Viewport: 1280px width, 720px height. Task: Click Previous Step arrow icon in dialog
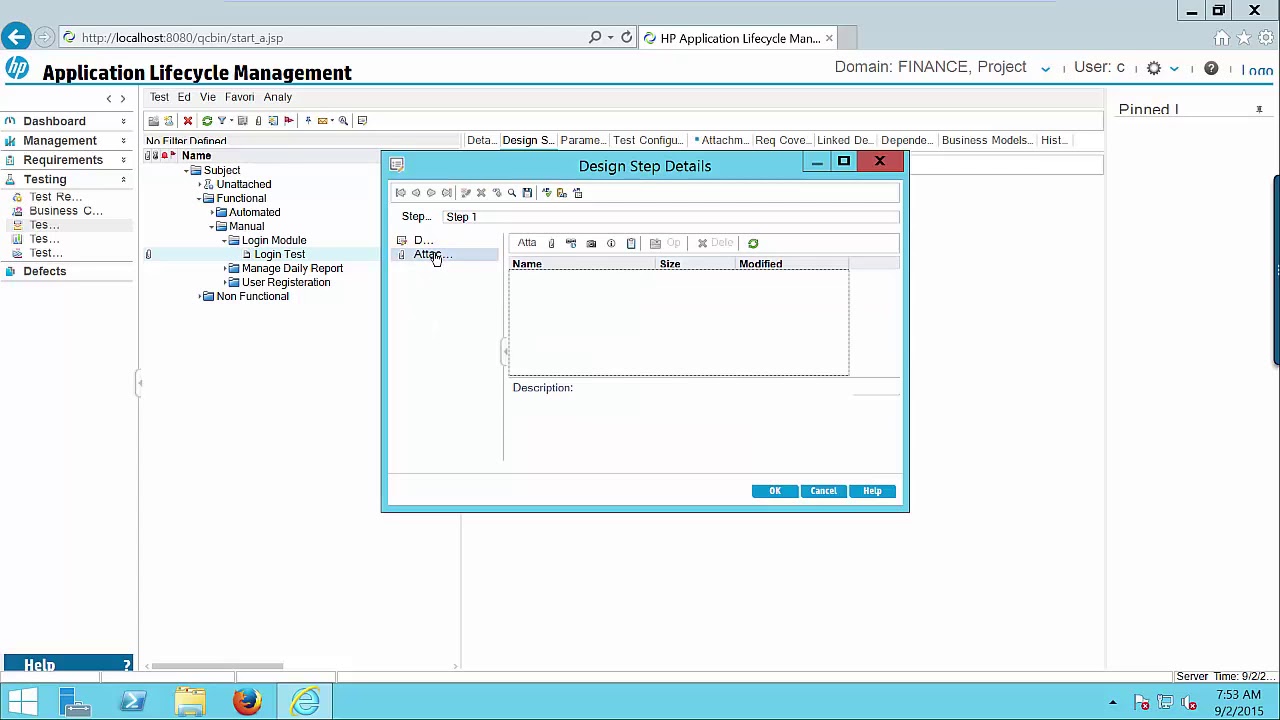click(416, 193)
